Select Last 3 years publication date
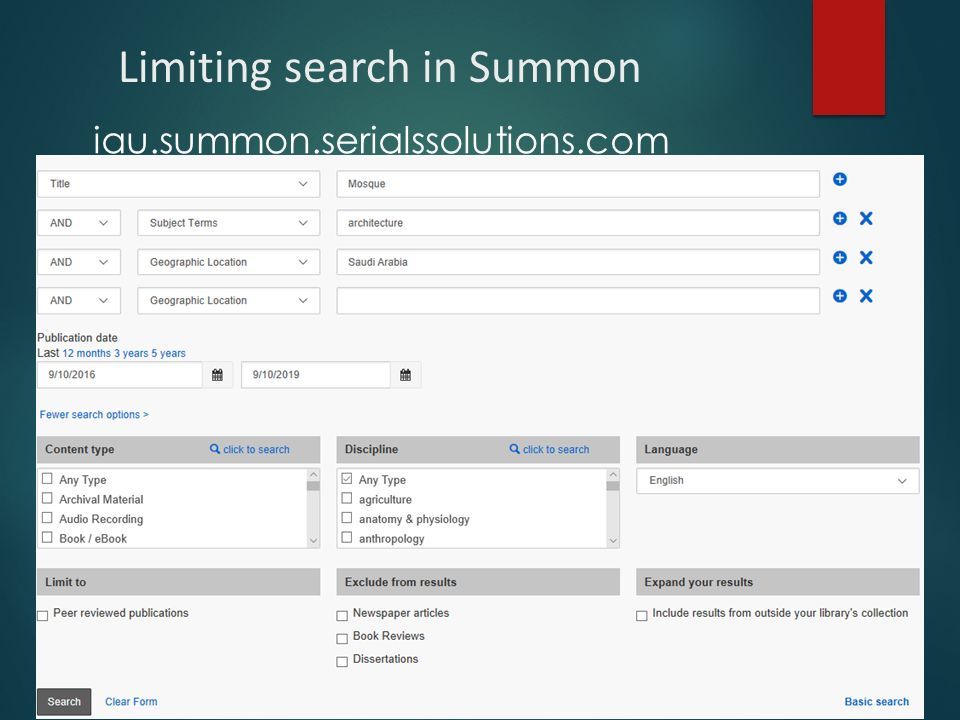The image size is (960, 720). tap(131, 353)
